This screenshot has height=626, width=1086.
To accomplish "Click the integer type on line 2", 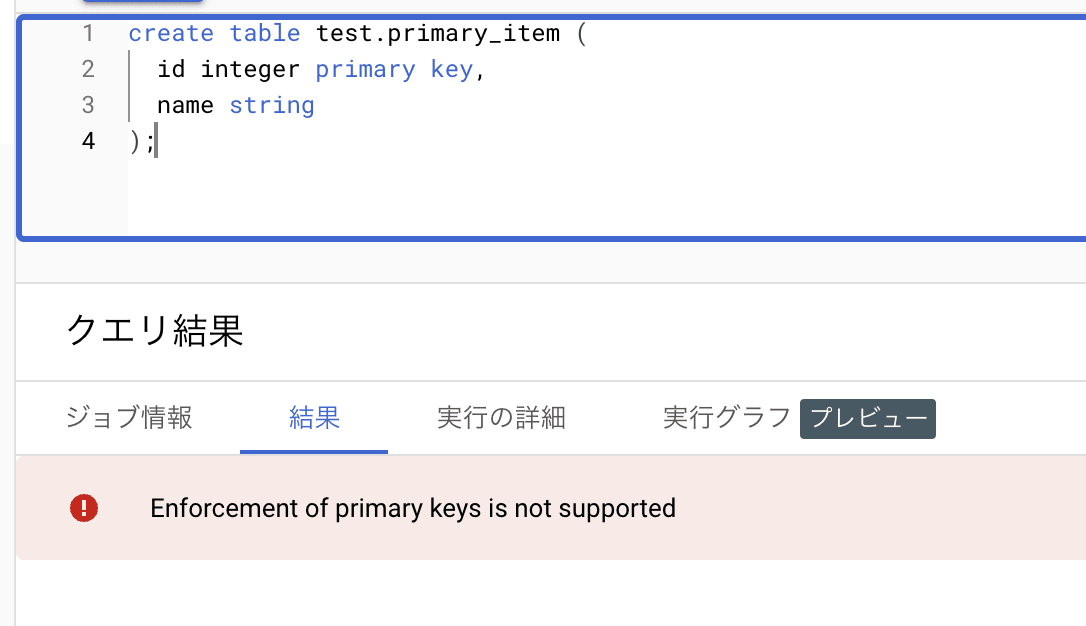I will click(250, 69).
